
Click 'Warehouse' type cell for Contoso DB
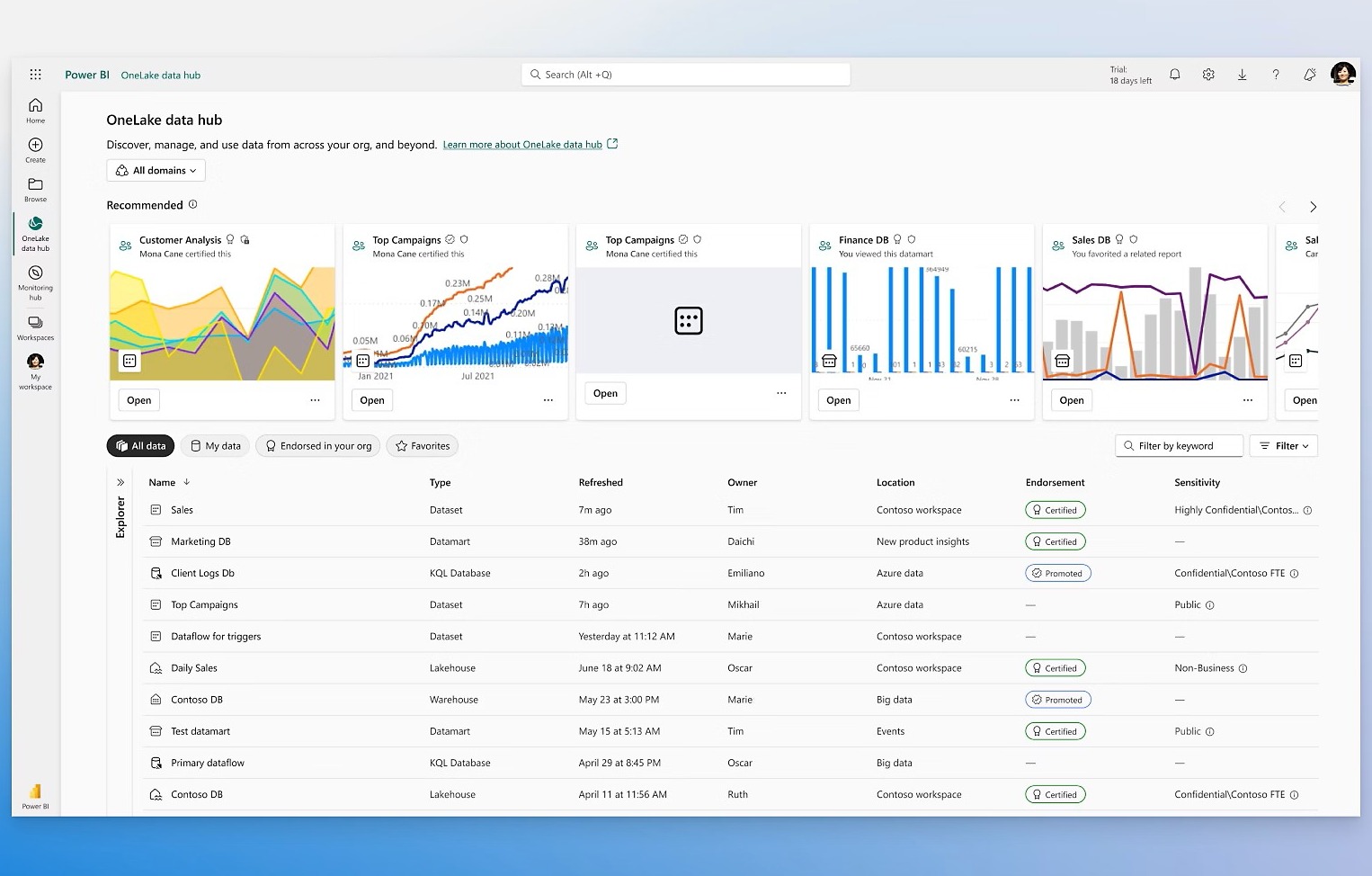pos(454,700)
